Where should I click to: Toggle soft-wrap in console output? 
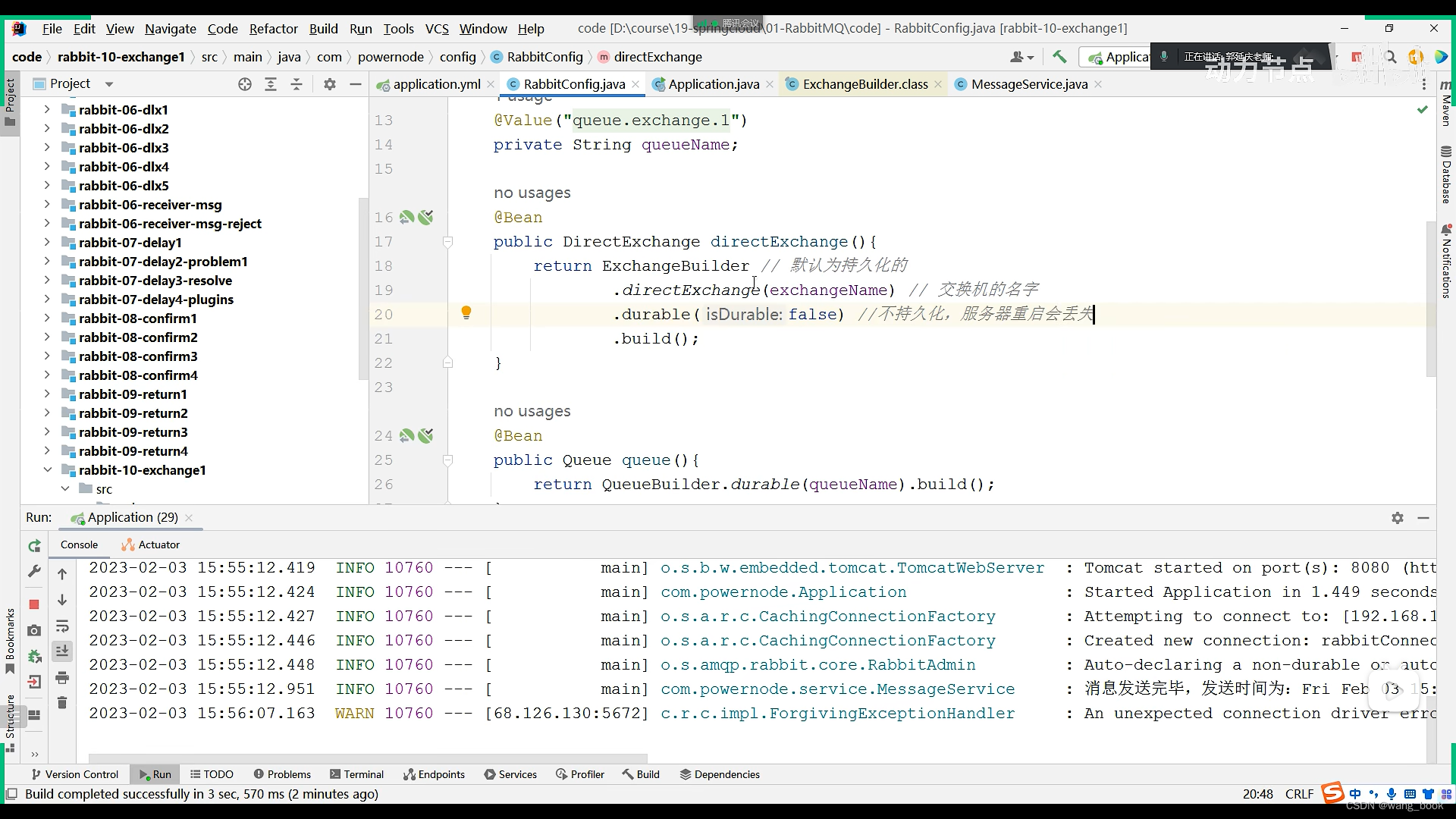pyautogui.click(x=62, y=626)
